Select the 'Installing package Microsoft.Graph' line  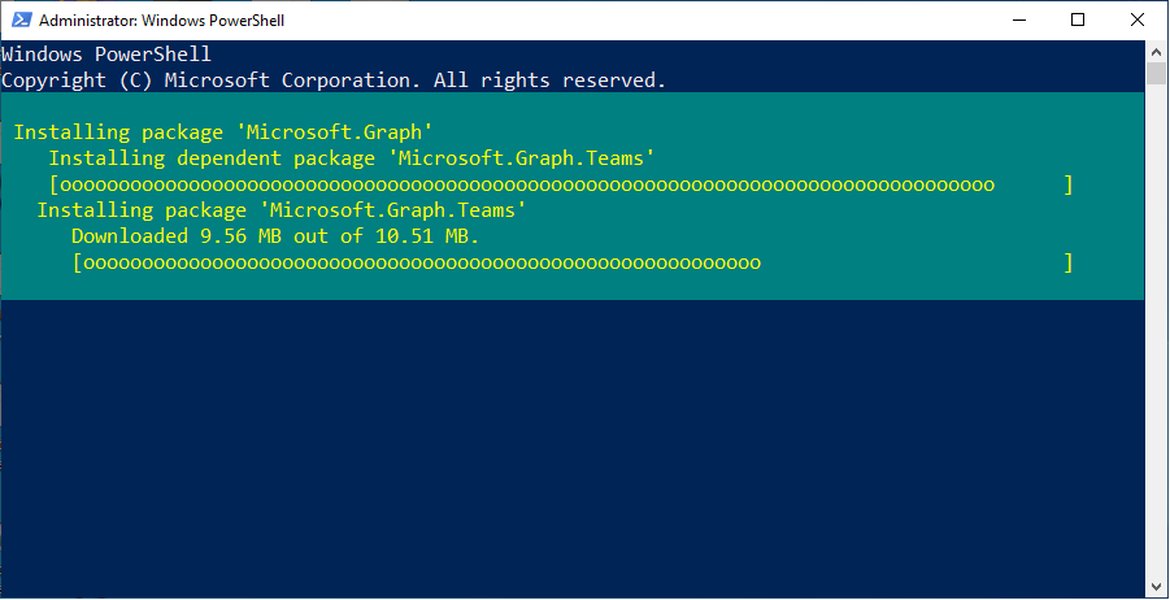(x=221, y=131)
